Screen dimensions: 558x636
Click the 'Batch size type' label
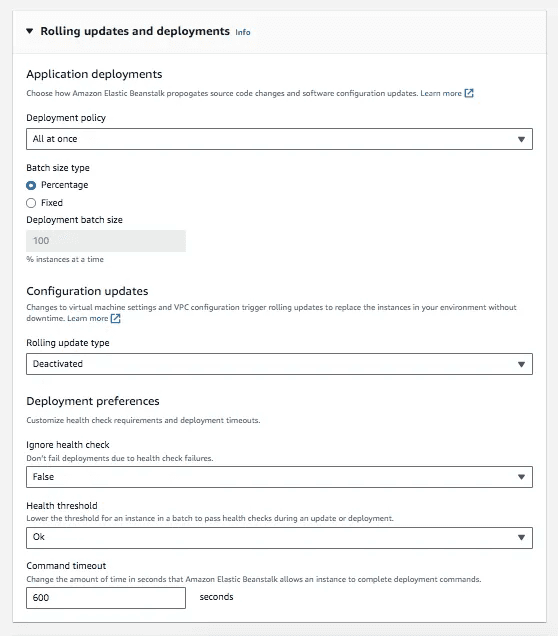pos(58,168)
